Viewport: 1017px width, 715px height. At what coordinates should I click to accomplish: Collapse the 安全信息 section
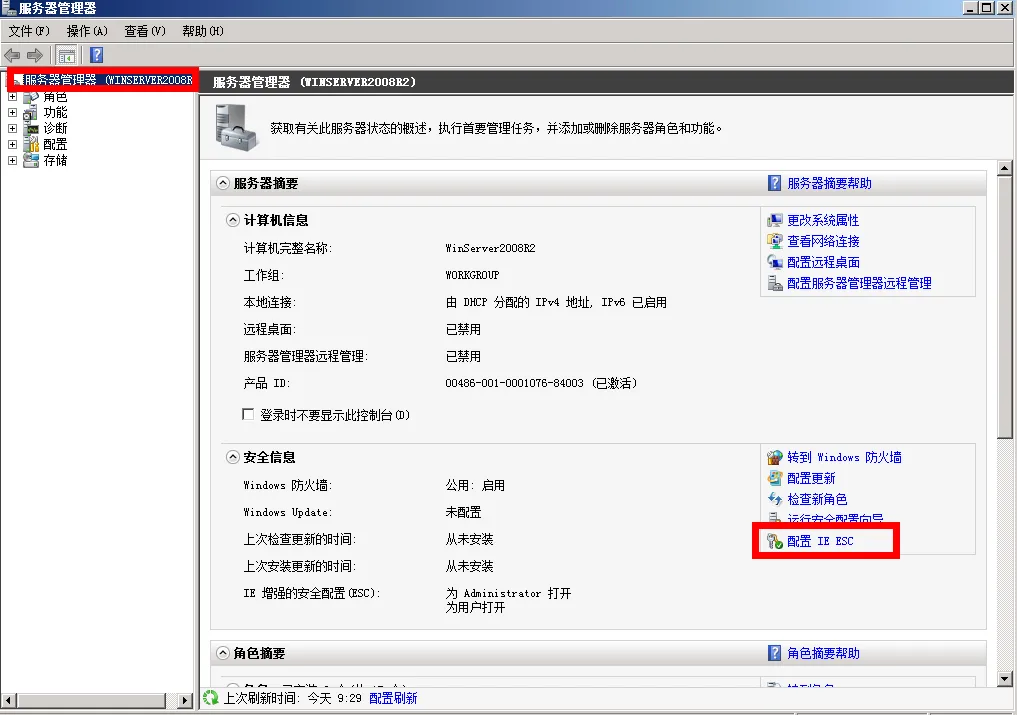pos(232,457)
